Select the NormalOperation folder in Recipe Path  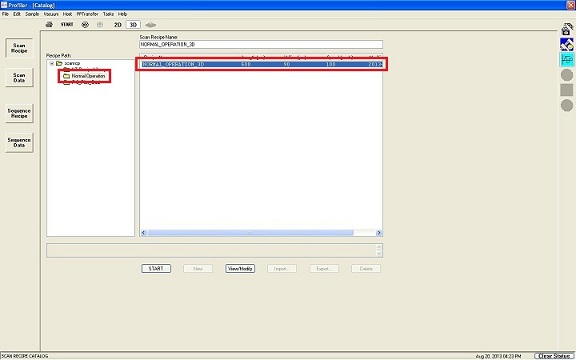[x=88, y=76]
